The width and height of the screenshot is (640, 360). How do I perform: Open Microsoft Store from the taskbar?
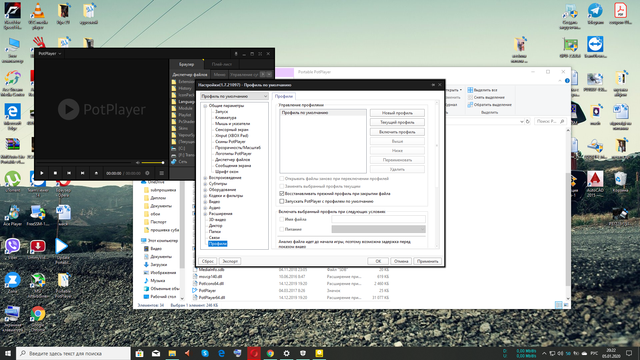pos(140,353)
